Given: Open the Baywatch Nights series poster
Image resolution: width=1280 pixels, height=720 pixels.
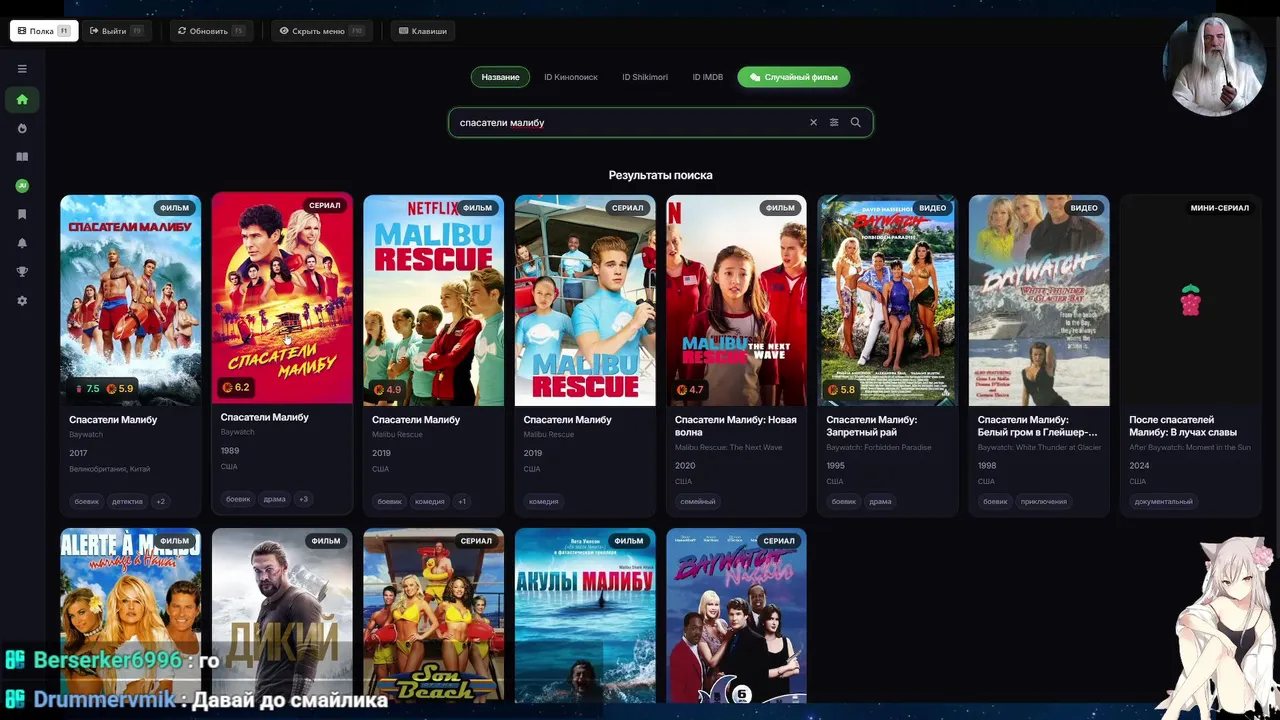Looking at the screenshot, I should click(736, 615).
